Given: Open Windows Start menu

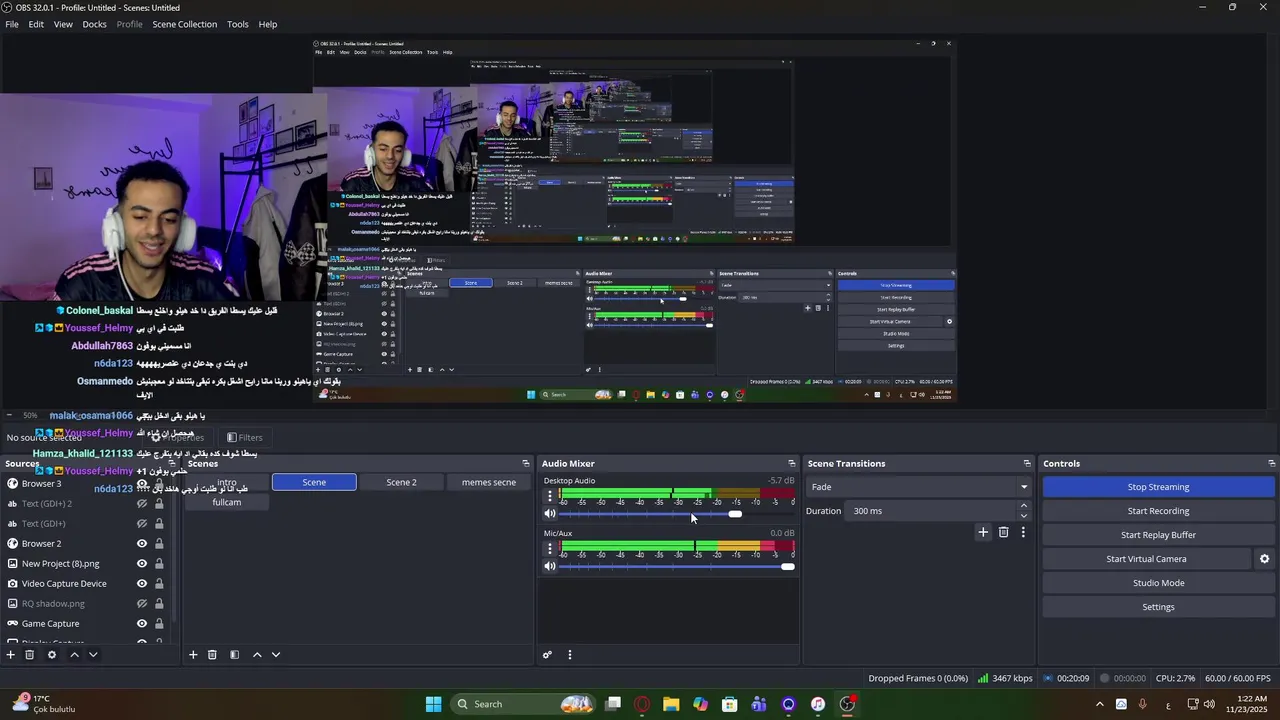Looking at the screenshot, I should tap(433, 704).
